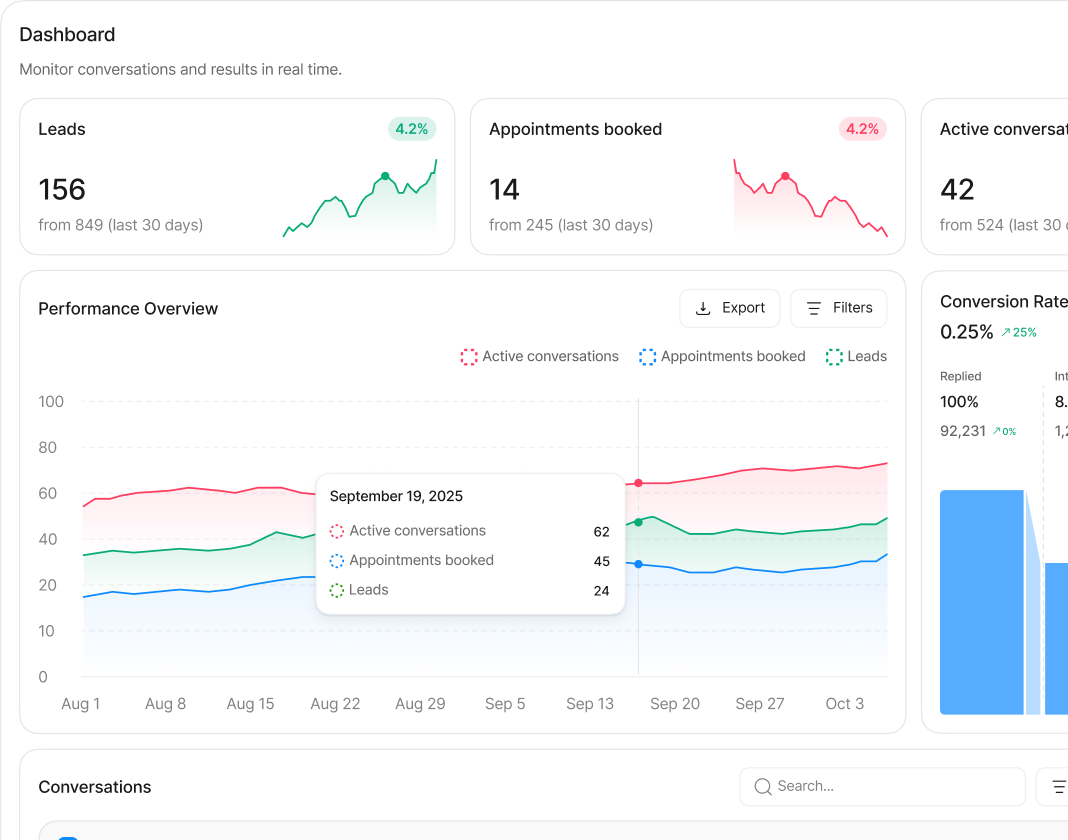Click the Performance Overview heading
The width and height of the screenshot is (1068, 840).
(x=128, y=309)
